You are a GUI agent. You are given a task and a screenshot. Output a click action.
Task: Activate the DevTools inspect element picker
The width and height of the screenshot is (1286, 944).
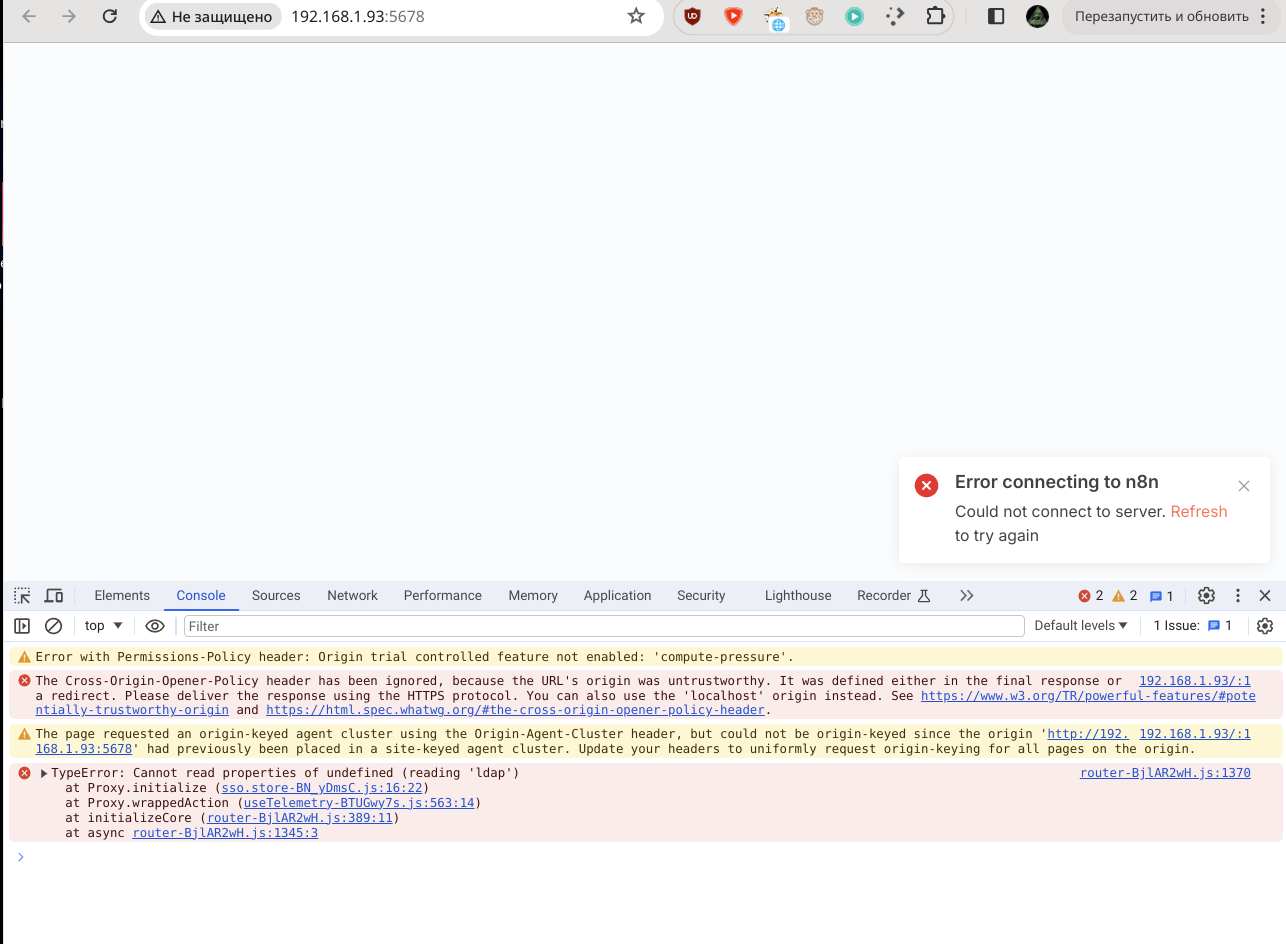(x=22, y=596)
